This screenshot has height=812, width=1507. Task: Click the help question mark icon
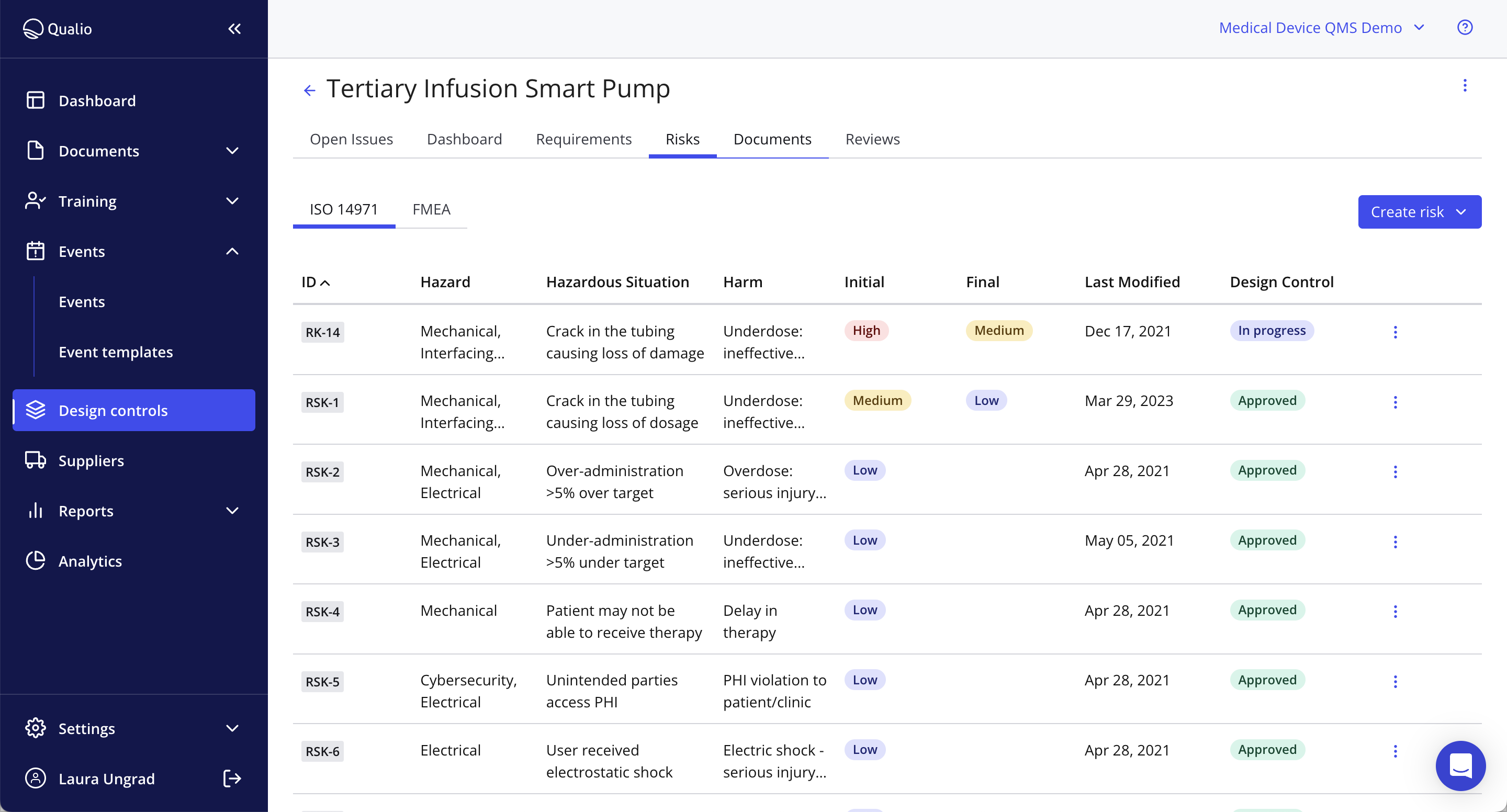1465,27
